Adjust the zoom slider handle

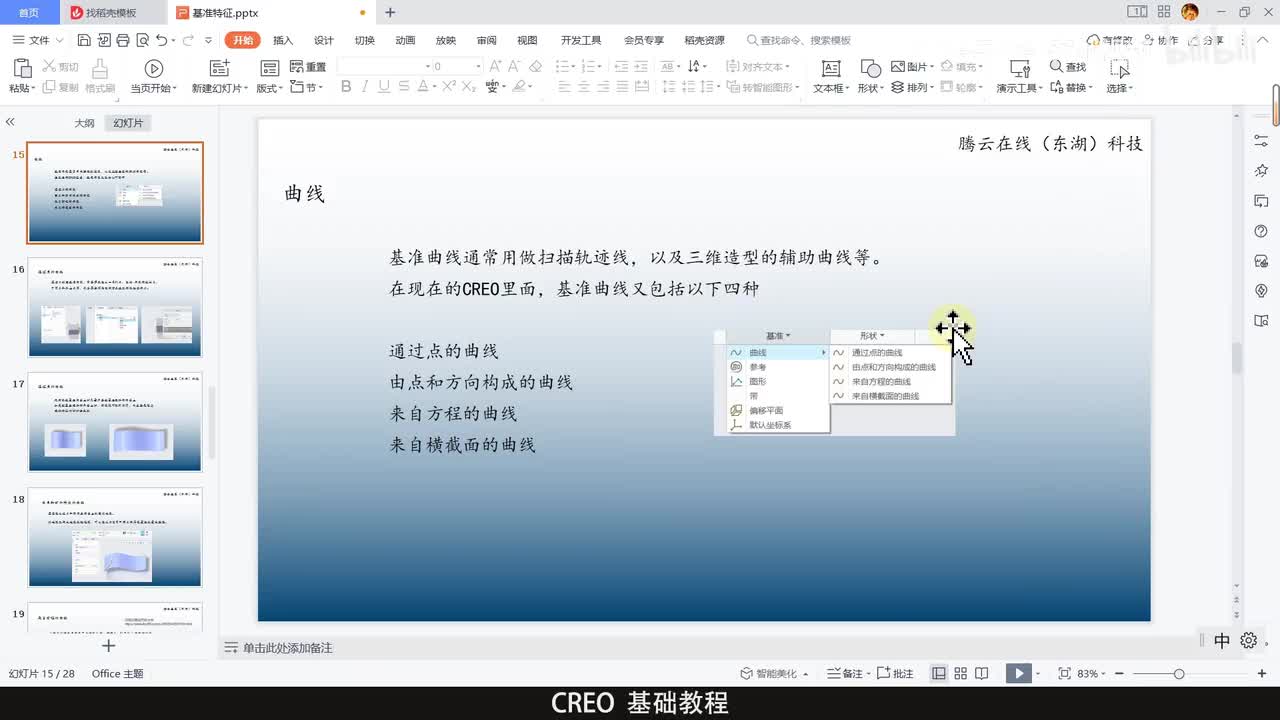1179,674
